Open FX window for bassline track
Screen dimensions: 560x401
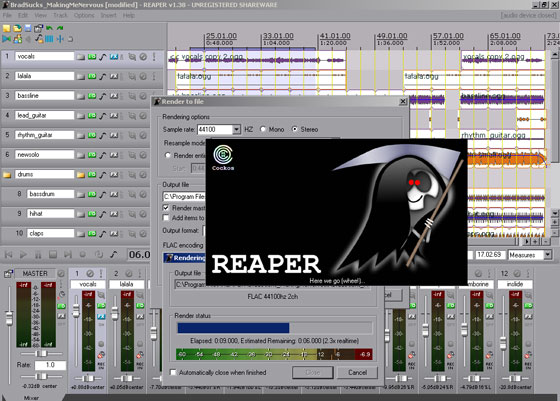[114, 96]
